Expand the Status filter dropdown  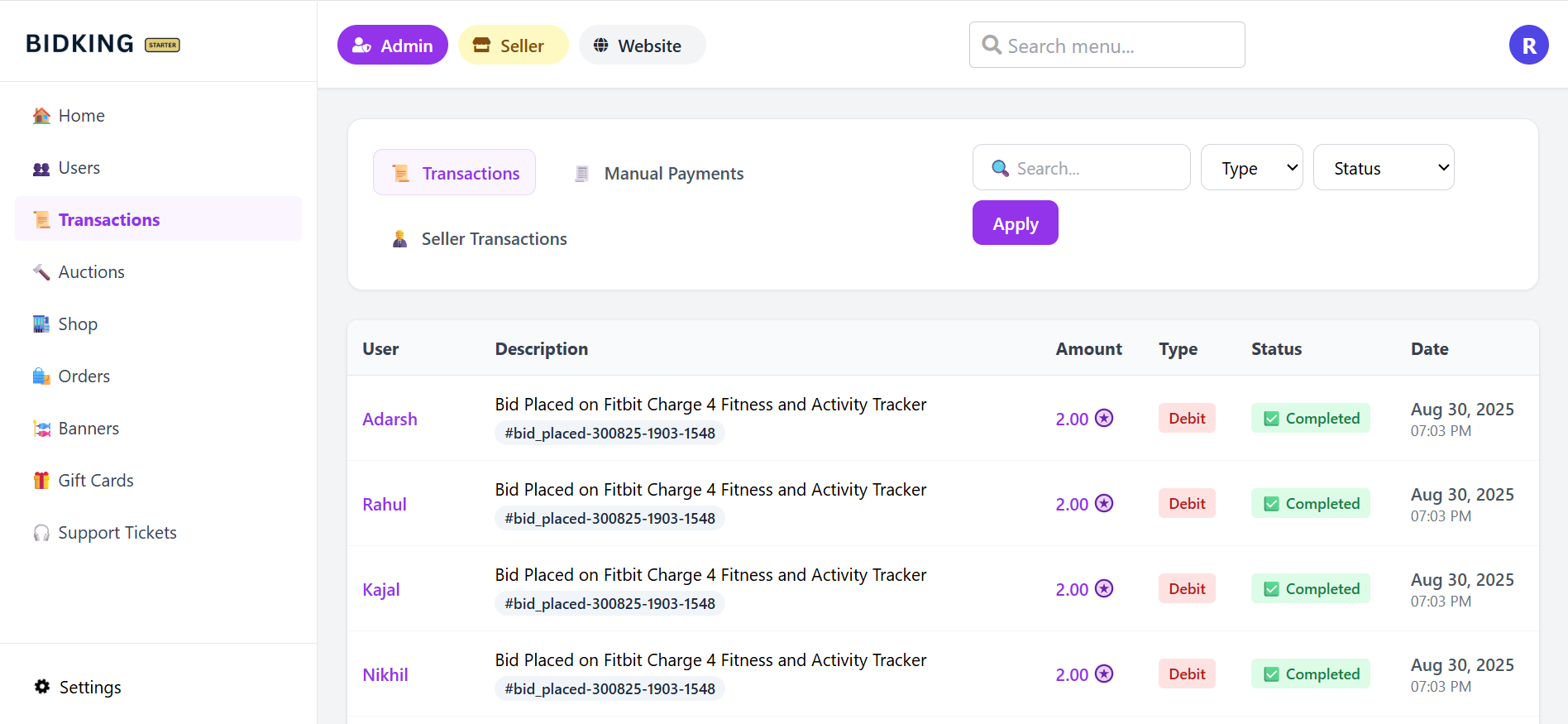point(1383,168)
